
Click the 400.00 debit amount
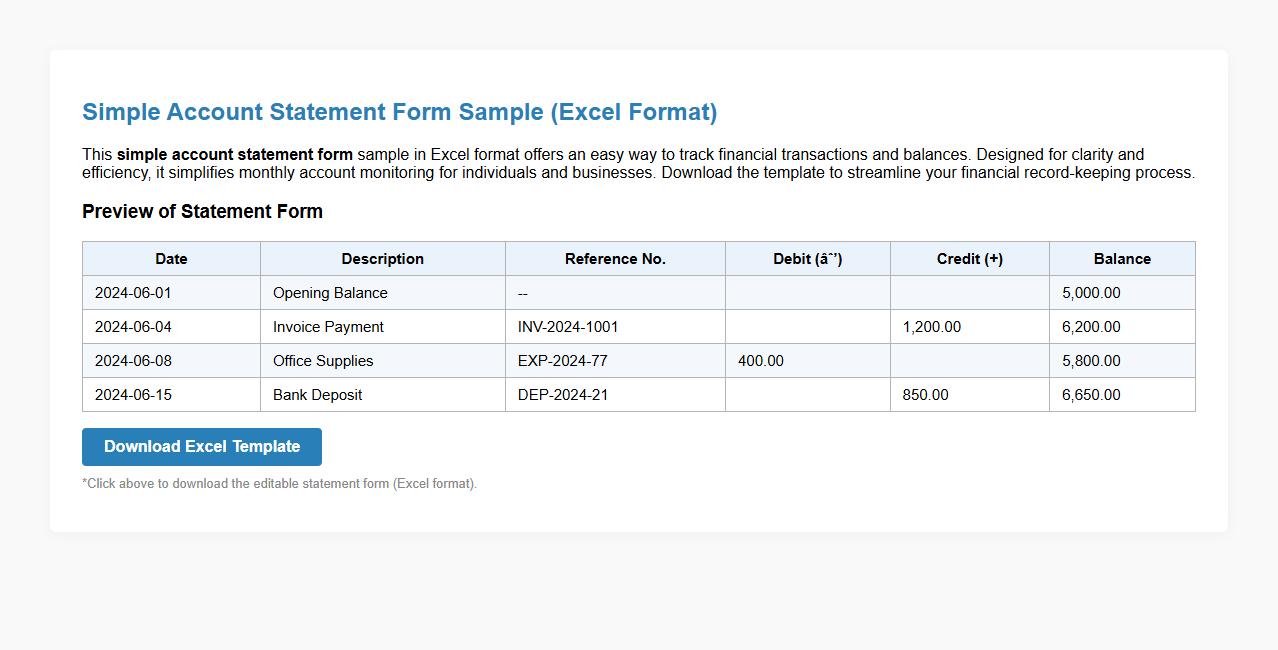coord(760,360)
